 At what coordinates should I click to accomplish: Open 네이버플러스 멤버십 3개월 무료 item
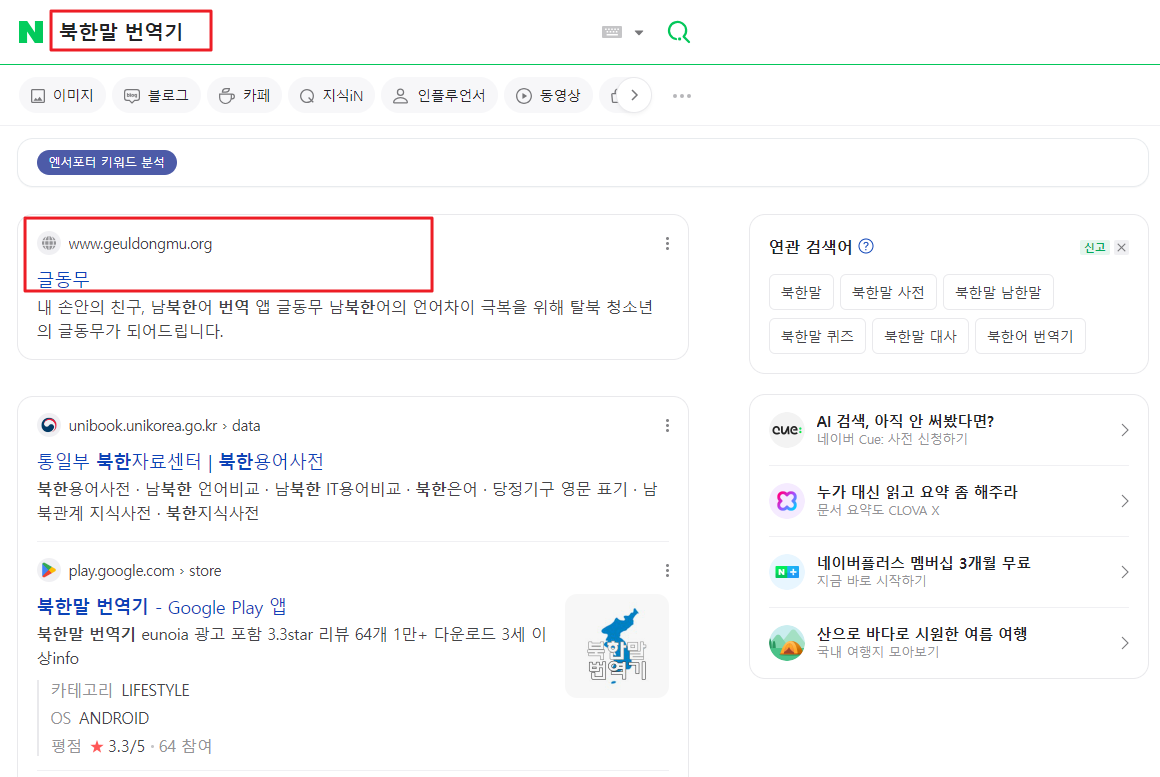coord(924,563)
